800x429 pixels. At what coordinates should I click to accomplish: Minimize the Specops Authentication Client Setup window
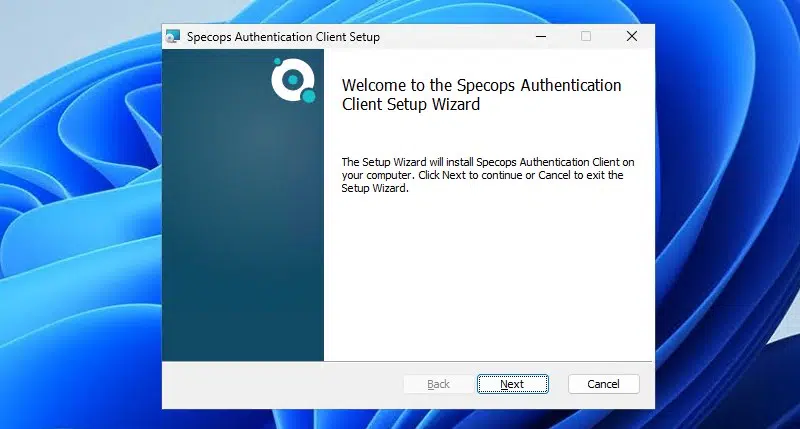click(541, 36)
